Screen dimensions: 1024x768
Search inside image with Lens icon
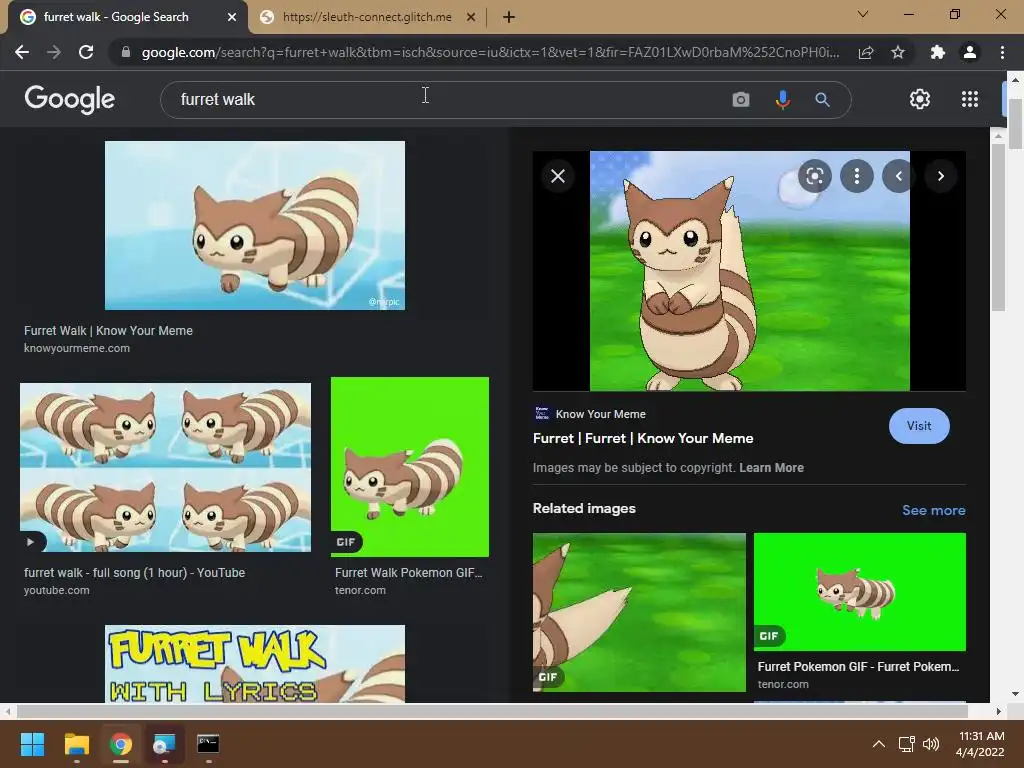814,176
